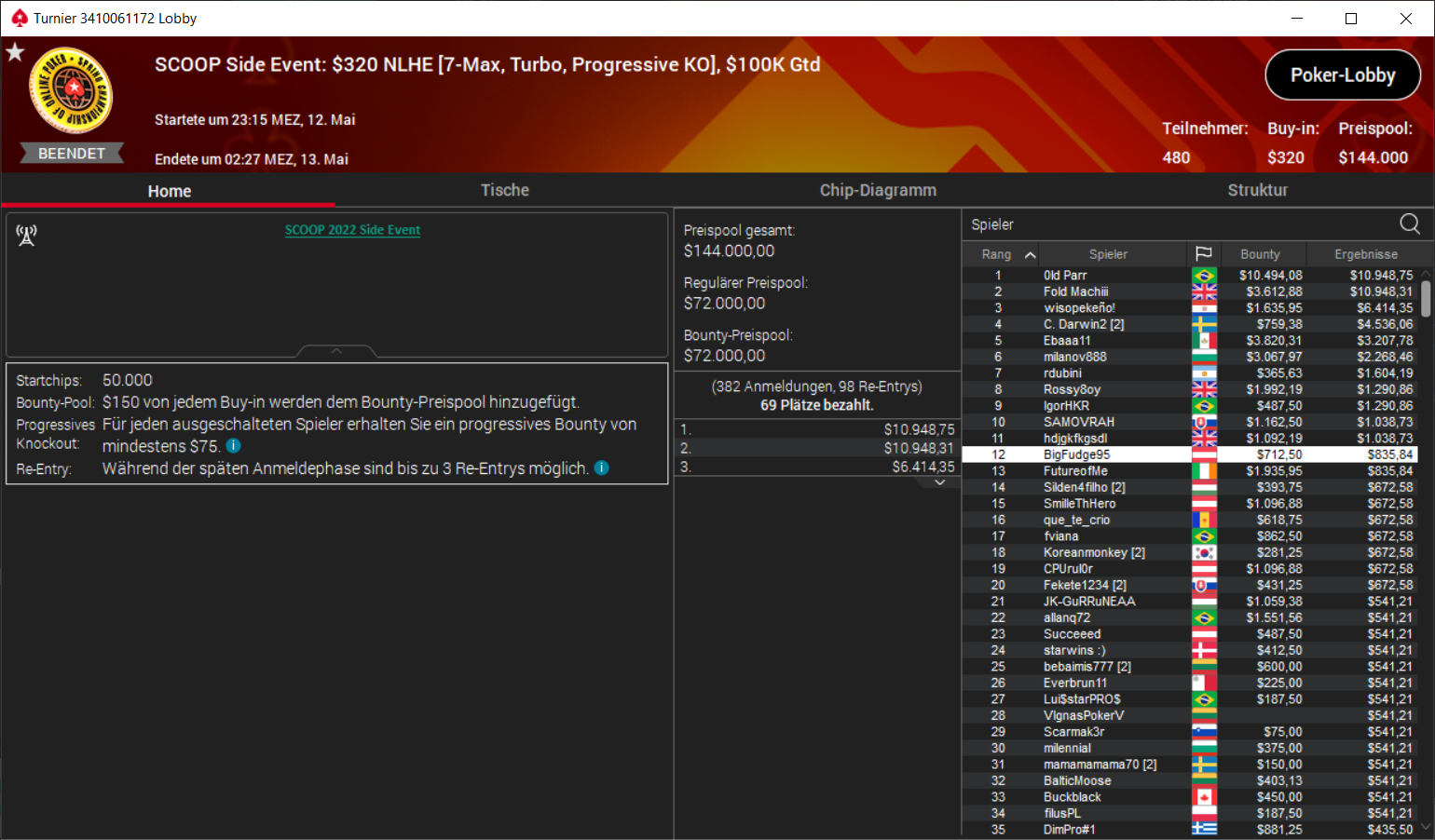Click que_te_crio's Moldova flag
This screenshot has height=840, width=1435.
1204,520
